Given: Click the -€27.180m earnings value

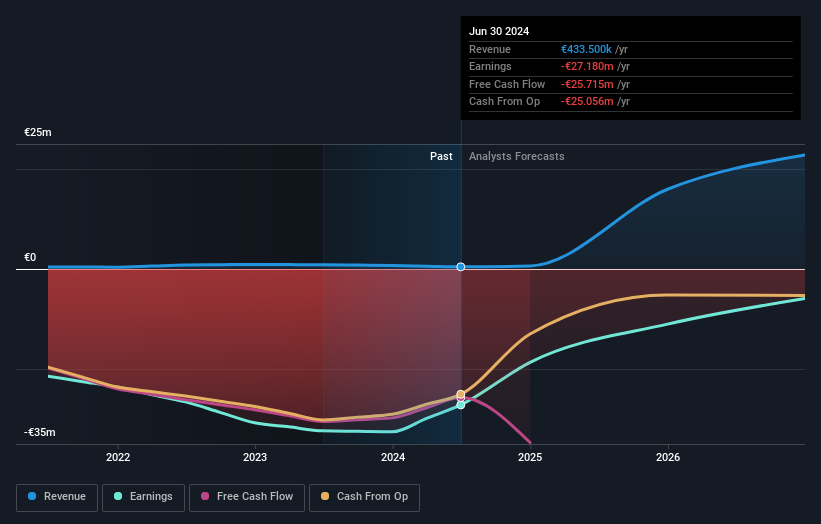Looking at the screenshot, I should (587, 66).
